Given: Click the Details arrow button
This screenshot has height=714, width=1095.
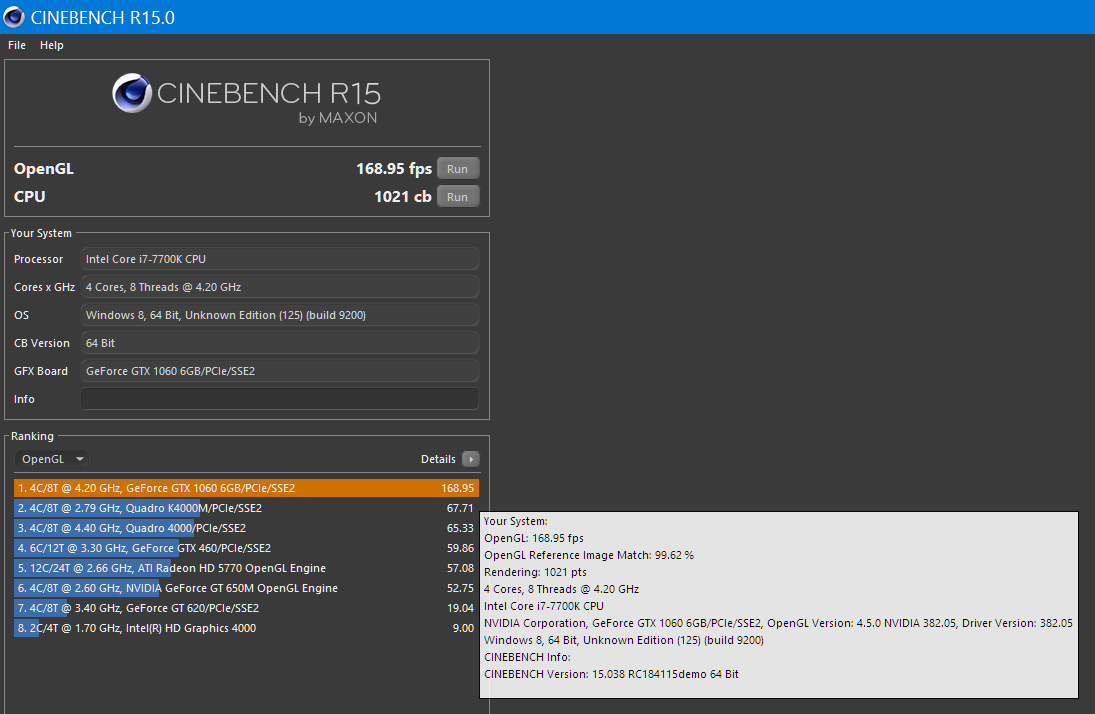Looking at the screenshot, I should tap(471, 459).
